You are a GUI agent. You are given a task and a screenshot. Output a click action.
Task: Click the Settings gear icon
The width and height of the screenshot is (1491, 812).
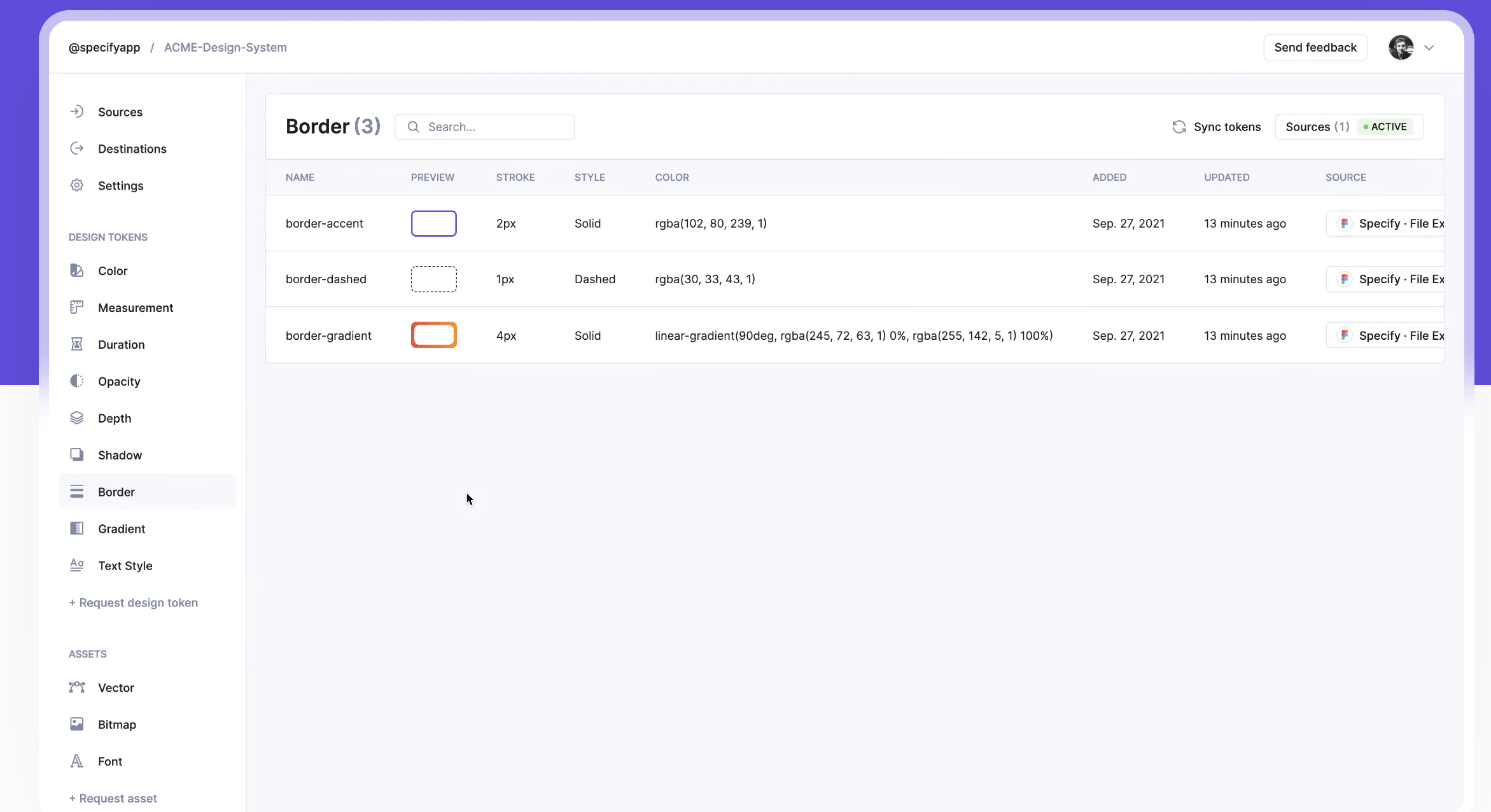coord(76,185)
